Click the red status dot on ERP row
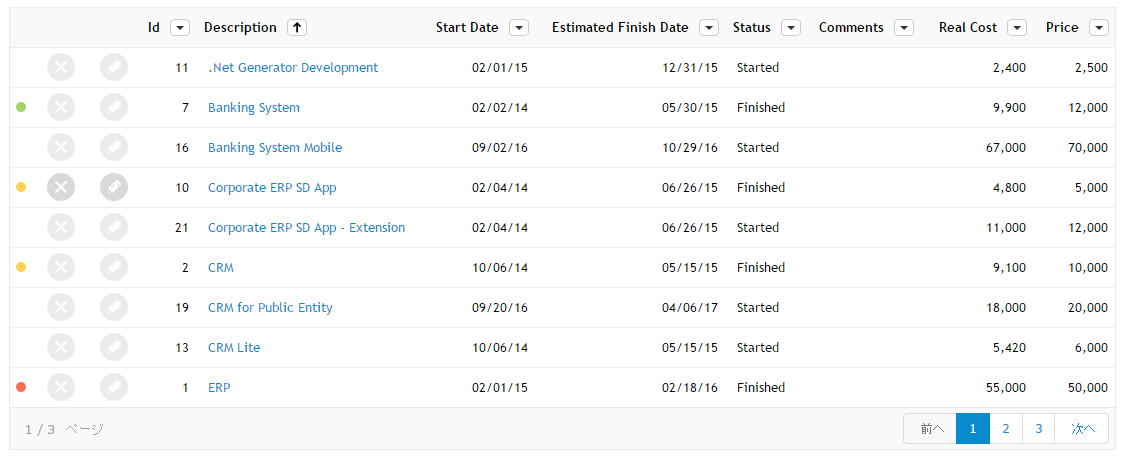 [22, 387]
